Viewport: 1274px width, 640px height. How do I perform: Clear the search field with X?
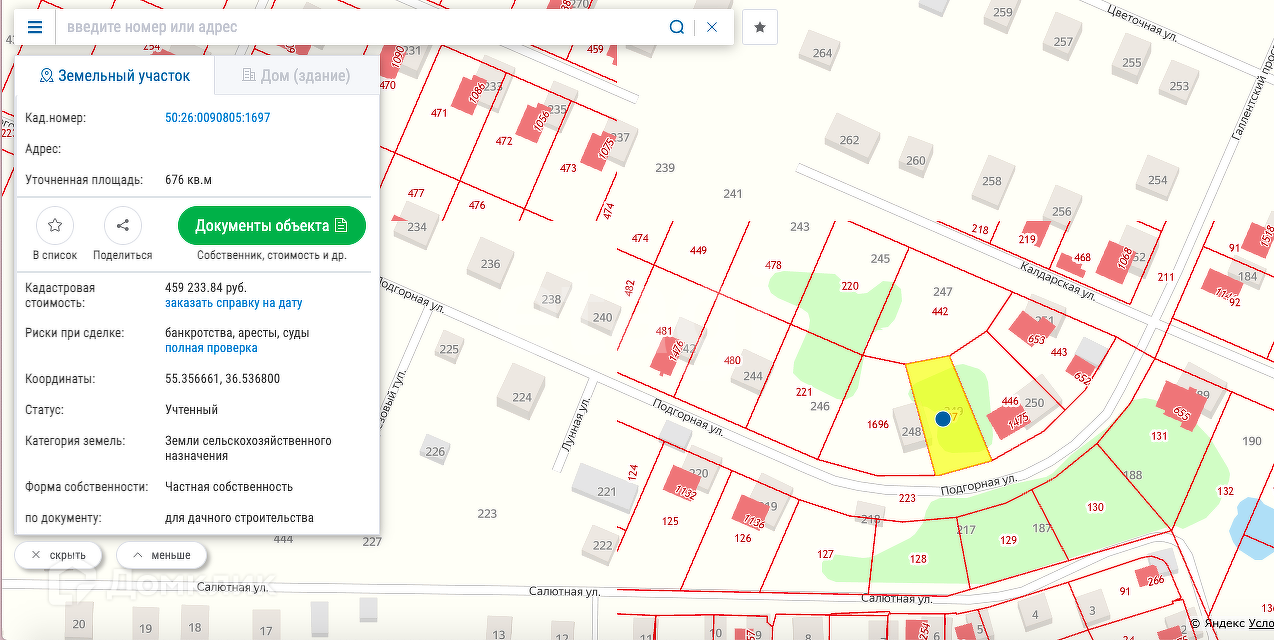coord(712,27)
